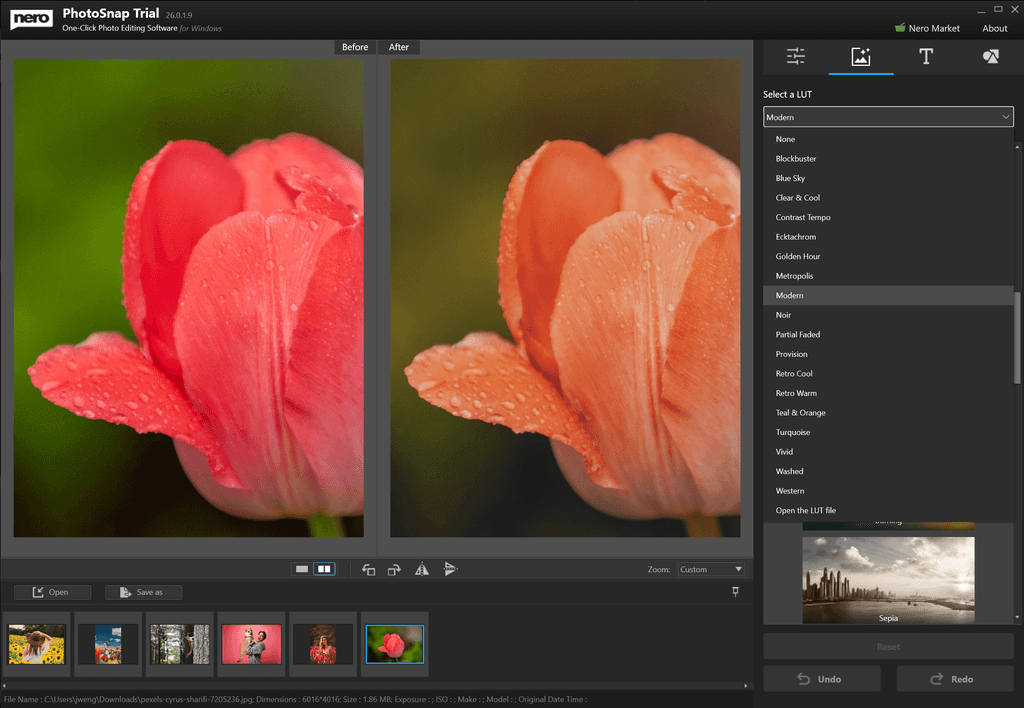Rotate the photo counterclockwise
This screenshot has width=1024, height=708.
[368, 568]
